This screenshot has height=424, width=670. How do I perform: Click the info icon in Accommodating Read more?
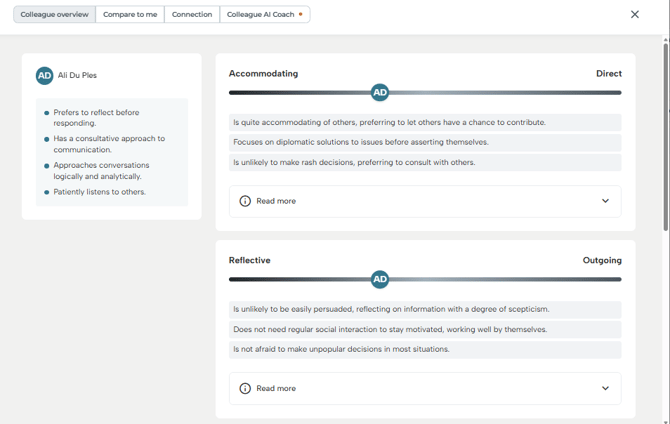tap(245, 201)
